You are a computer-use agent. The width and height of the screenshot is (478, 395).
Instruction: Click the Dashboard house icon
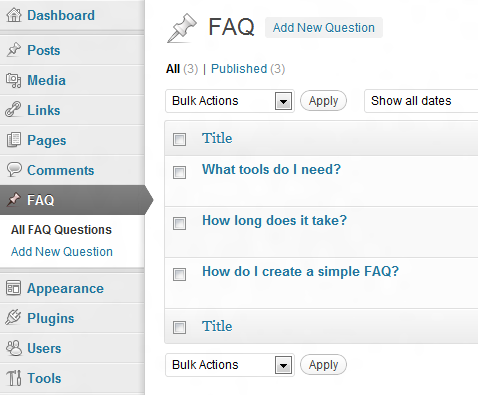(x=14, y=15)
